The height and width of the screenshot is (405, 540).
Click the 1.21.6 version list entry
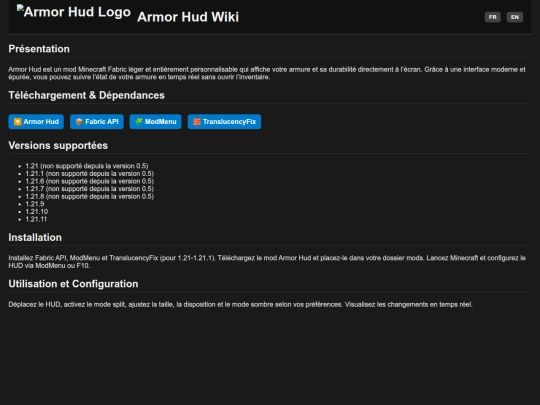(x=90, y=181)
